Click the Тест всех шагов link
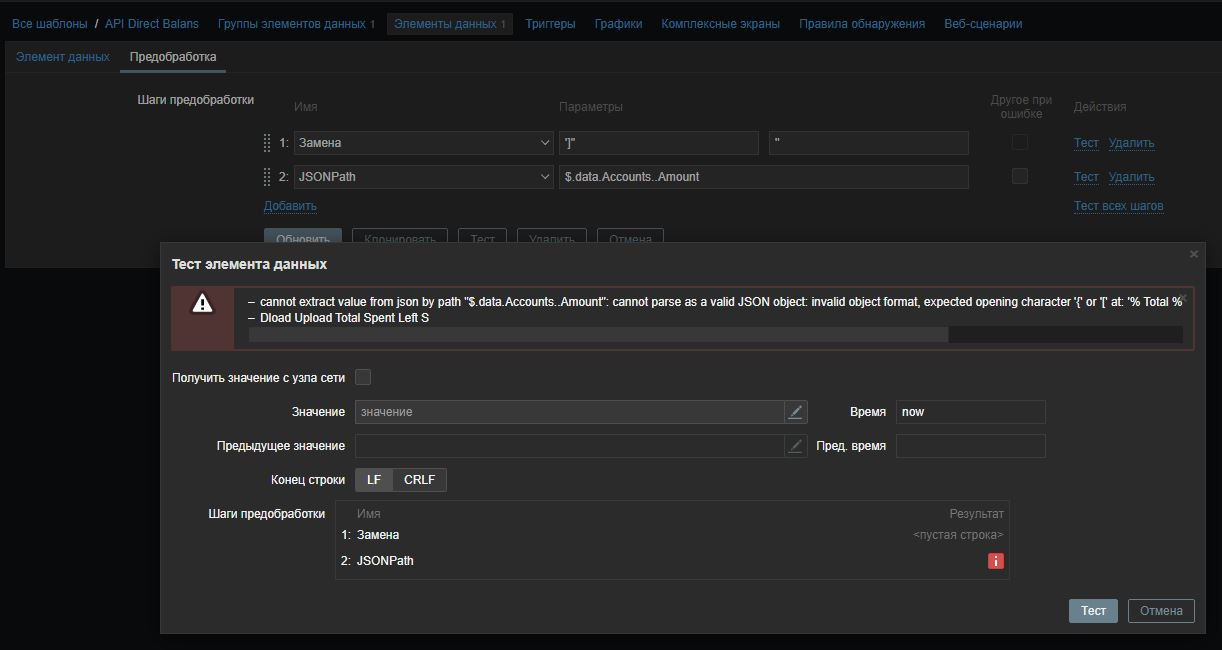 [x=1118, y=206]
